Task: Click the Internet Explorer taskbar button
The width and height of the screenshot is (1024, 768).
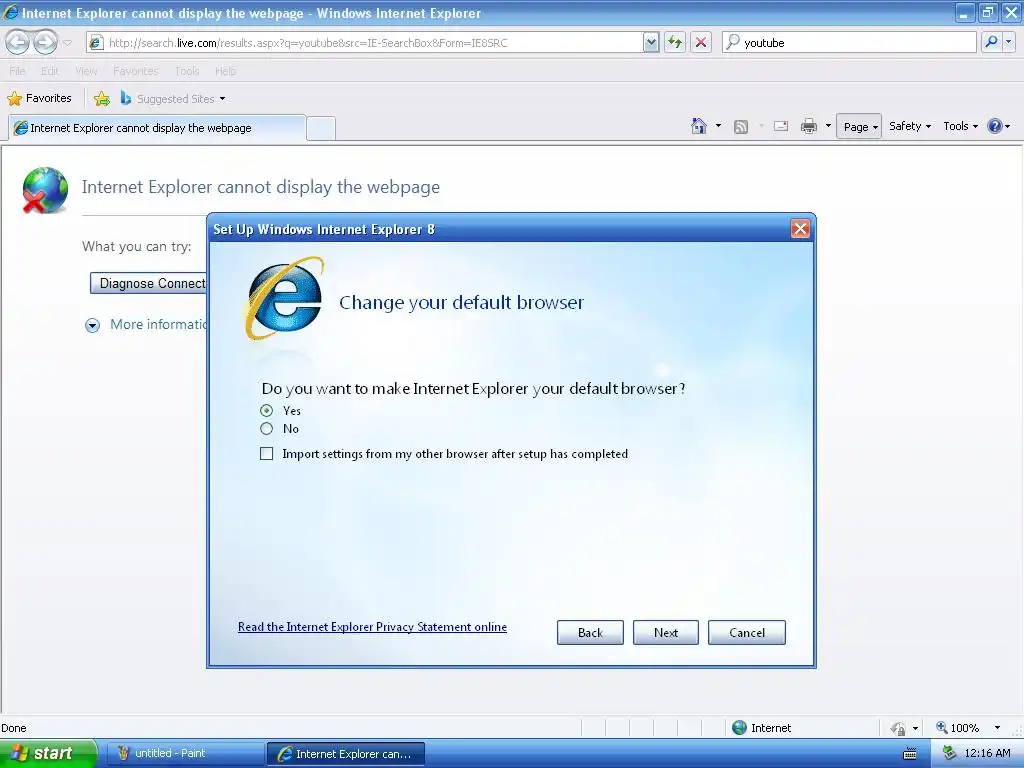Action: click(x=345, y=754)
